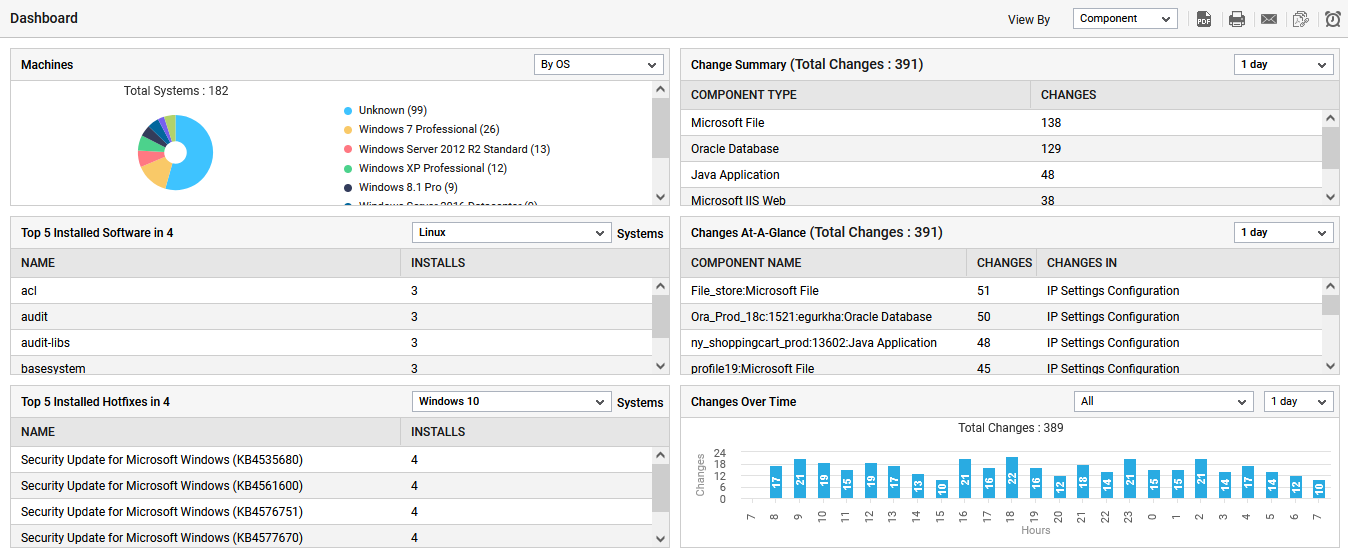Viewport: 1348px width, 556px height.
Task: Select Oracle Database row
Action: click(1001, 149)
